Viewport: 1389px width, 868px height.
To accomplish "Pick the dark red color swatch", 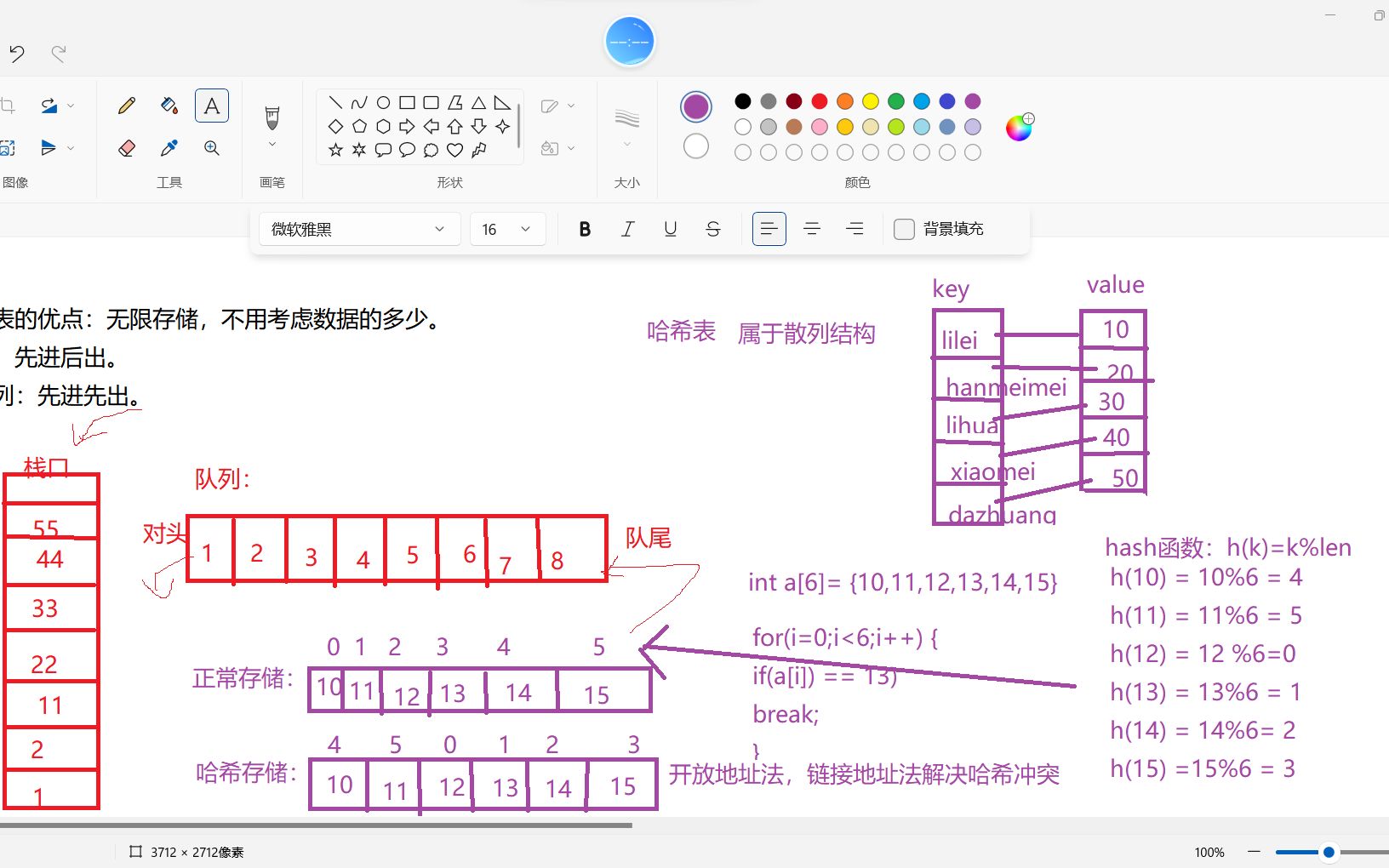I will pyautogui.click(x=794, y=101).
